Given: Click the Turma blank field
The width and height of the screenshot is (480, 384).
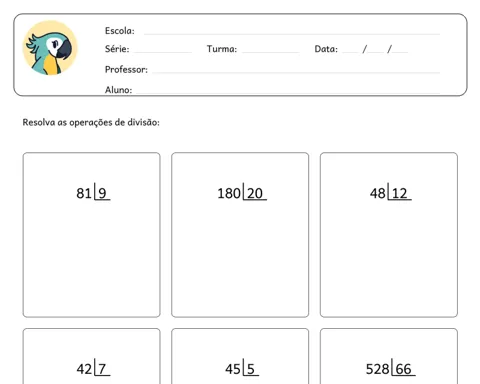Looking at the screenshot, I should point(270,52).
